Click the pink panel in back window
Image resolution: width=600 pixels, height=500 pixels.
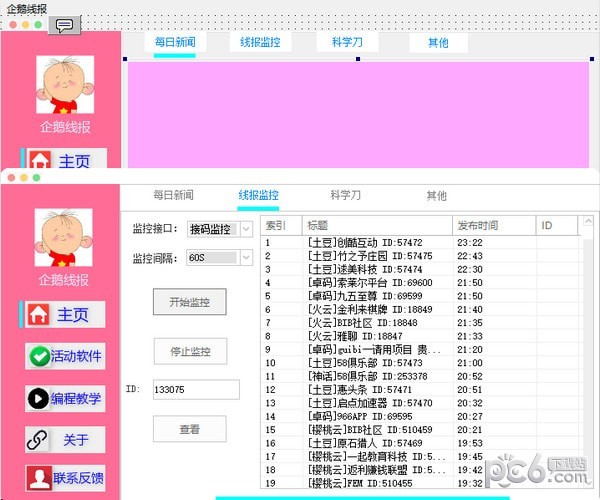point(358,115)
